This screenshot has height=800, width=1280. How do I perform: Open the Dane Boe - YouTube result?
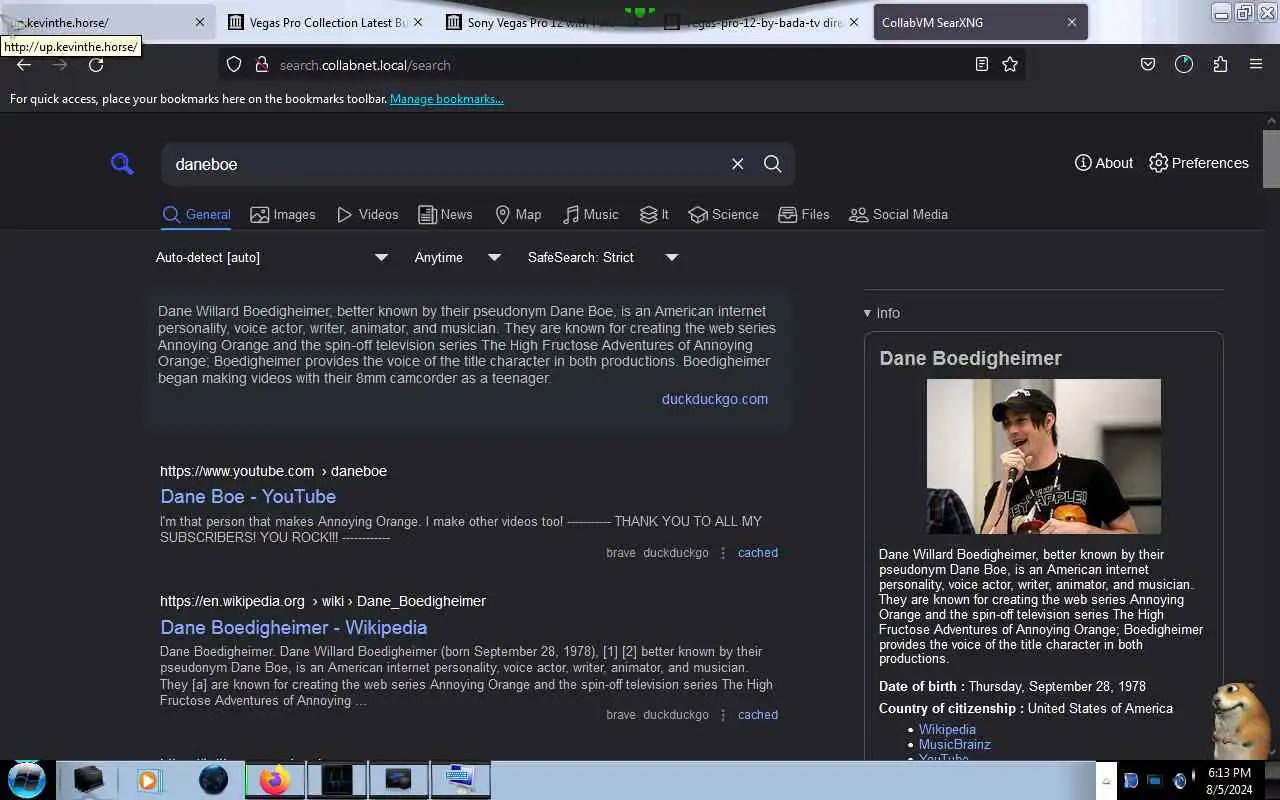click(248, 496)
